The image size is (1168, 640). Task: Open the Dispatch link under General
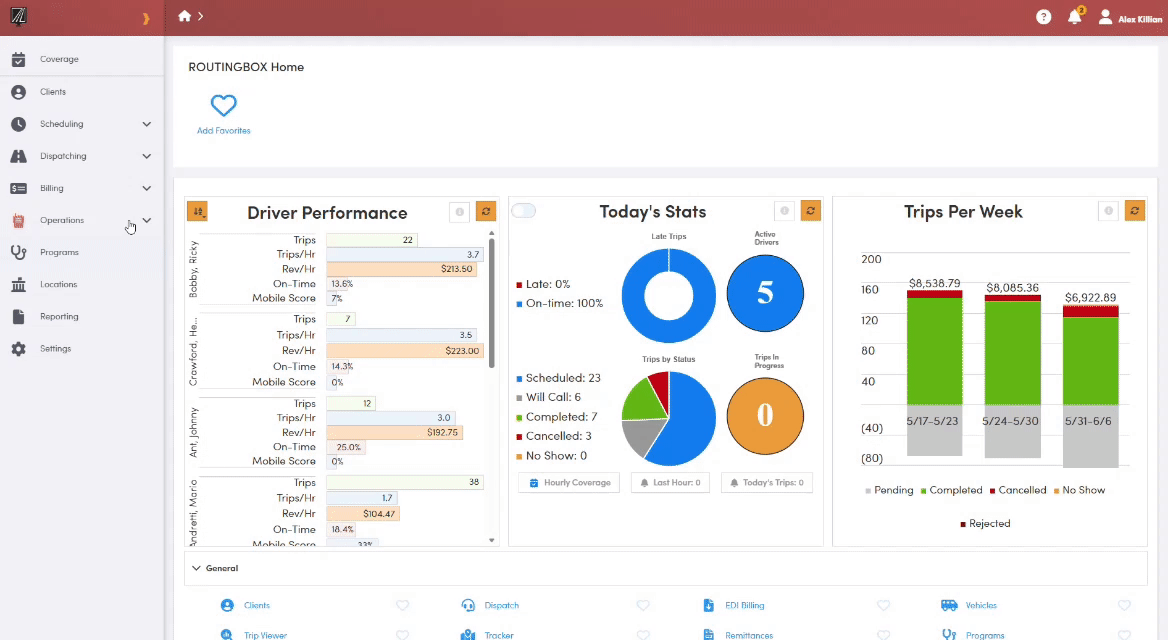501,606
